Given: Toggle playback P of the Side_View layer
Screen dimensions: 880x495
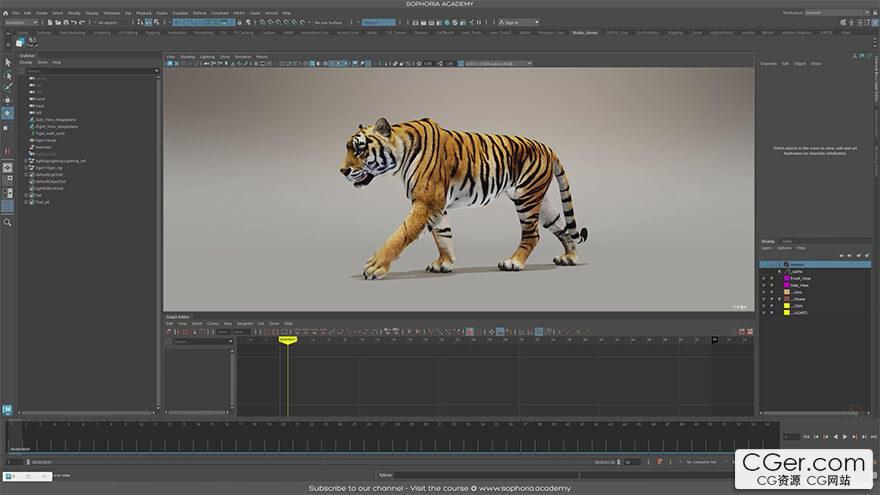Looking at the screenshot, I should [x=772, y=285].
